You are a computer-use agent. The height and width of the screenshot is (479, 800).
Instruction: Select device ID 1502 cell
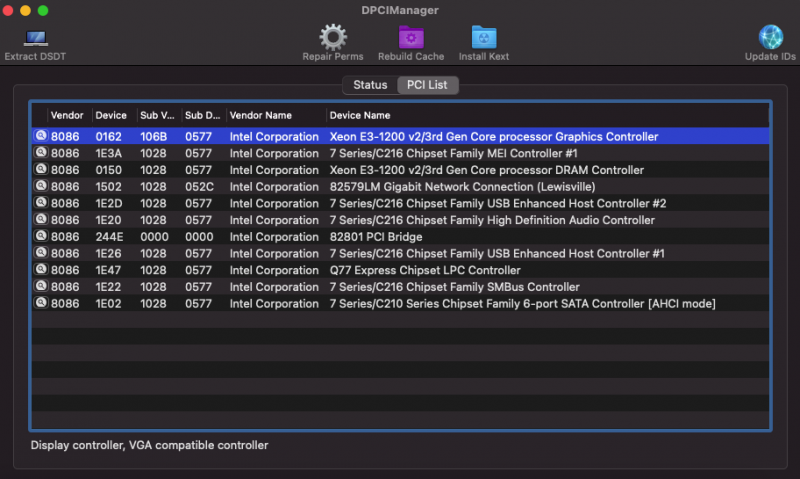coord(108,187)
